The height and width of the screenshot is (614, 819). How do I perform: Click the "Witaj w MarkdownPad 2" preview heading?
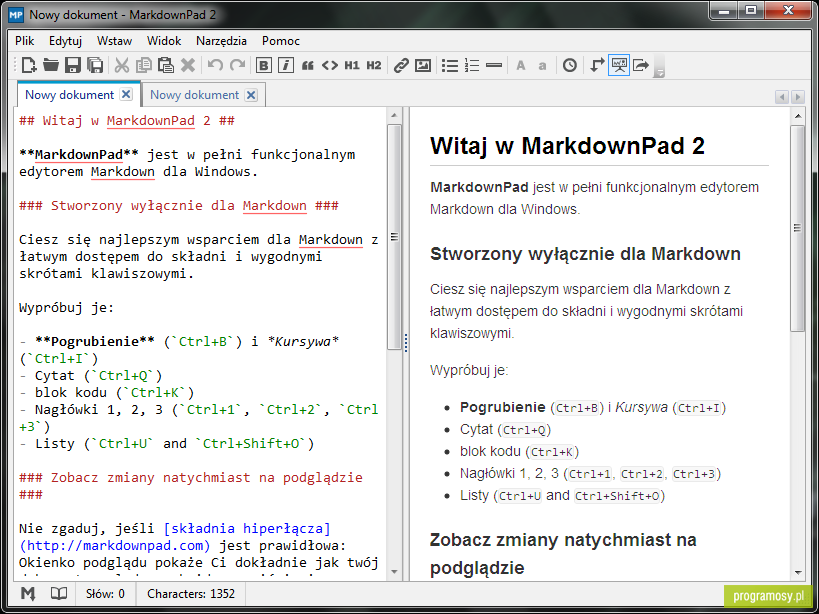coord(567,146)
